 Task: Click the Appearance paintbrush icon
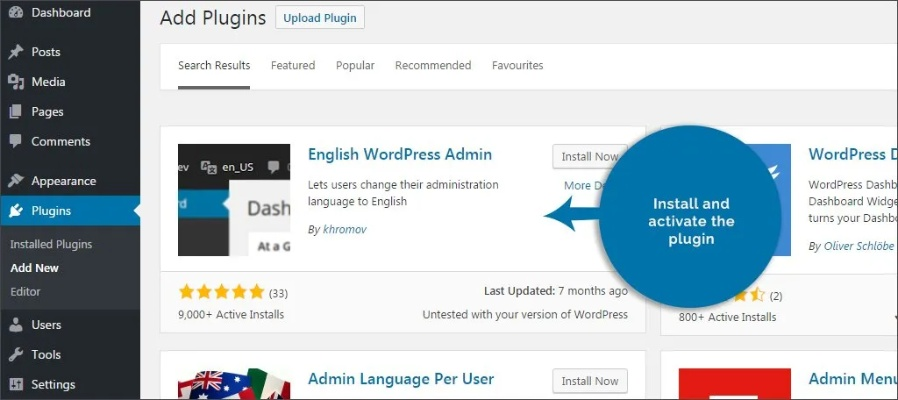15,181
